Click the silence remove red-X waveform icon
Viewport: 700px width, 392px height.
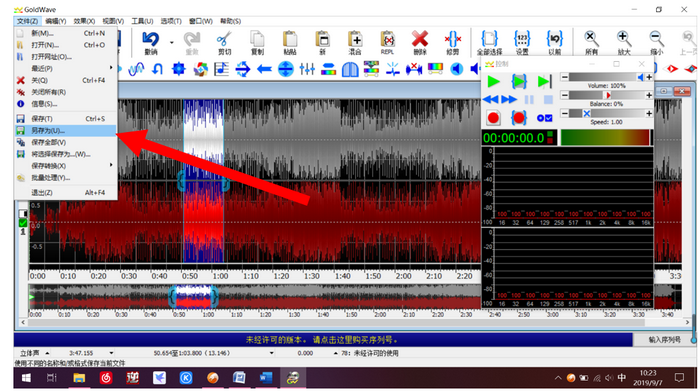coord(414,69)
